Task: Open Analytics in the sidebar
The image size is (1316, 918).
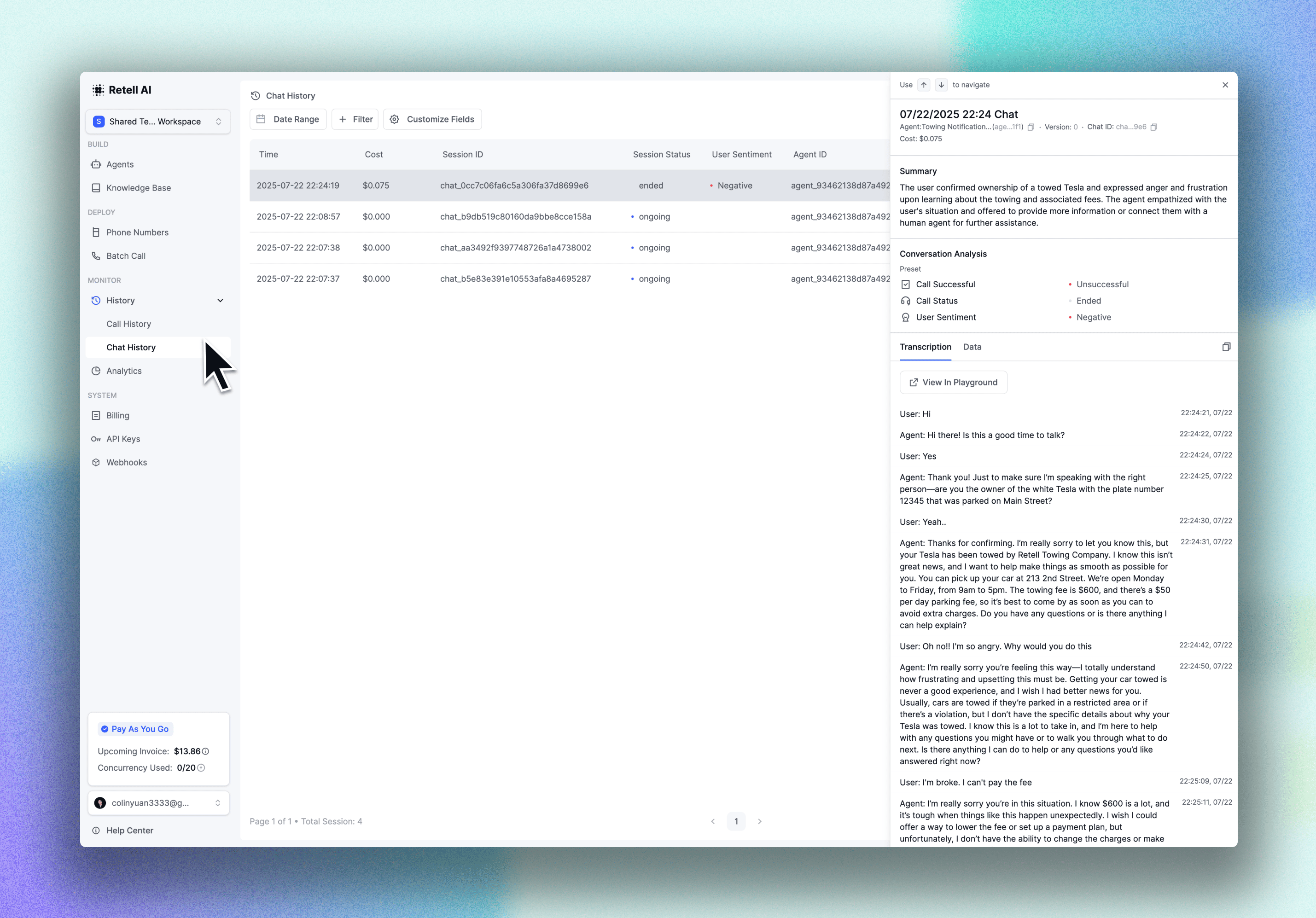Action: (158, 372)
